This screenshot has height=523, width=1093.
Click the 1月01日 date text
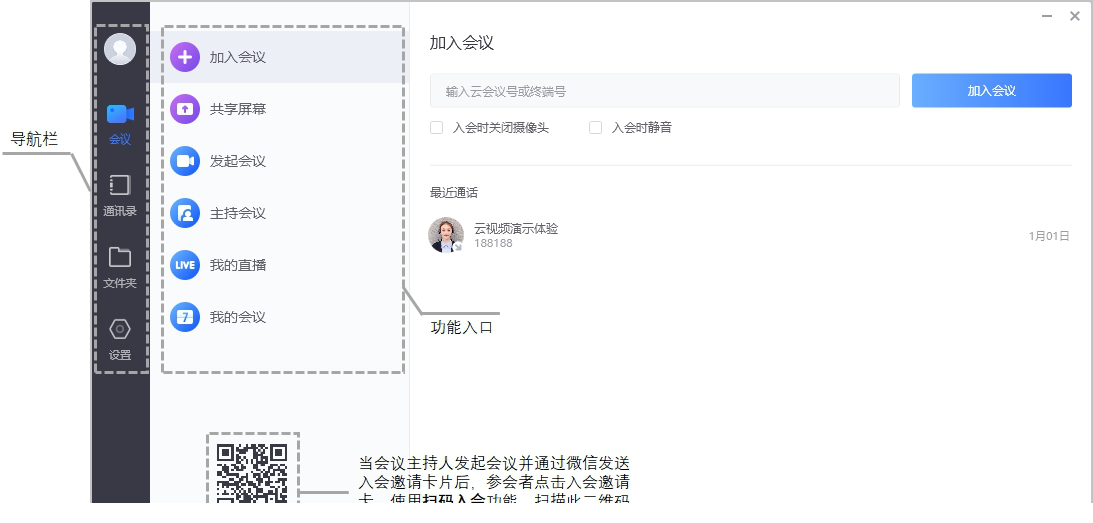click(1048, 236)
